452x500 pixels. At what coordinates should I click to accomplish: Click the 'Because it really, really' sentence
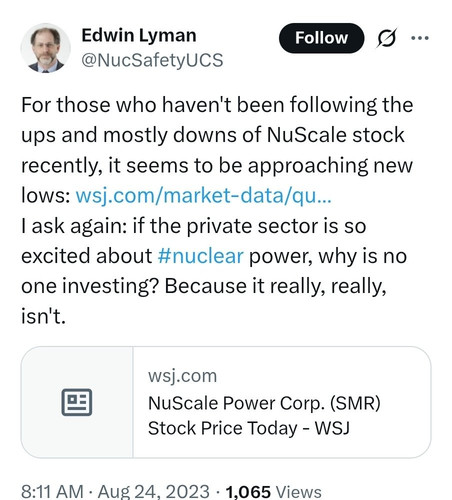point(276,286)
